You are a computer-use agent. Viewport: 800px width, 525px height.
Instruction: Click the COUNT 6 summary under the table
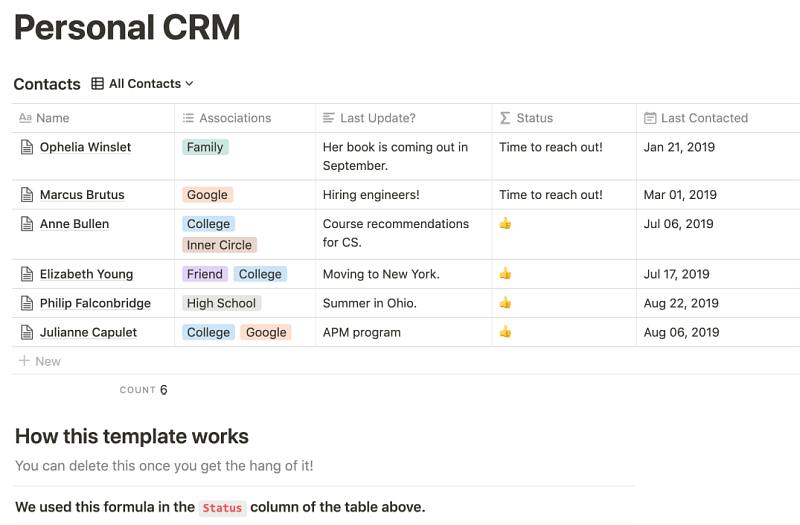tap(143, 390)
